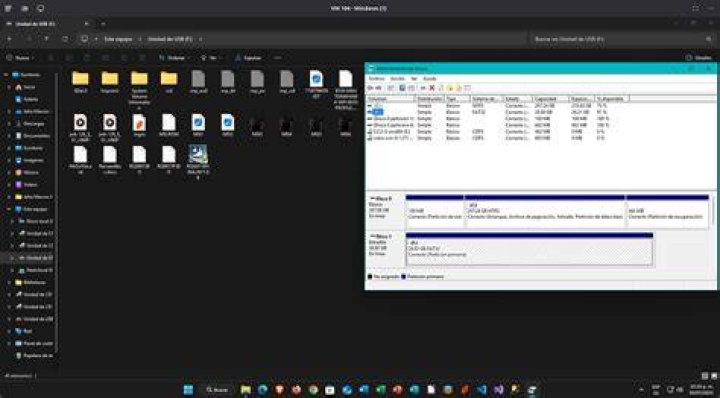Expand the Panel de control tree node

point(8,343)
